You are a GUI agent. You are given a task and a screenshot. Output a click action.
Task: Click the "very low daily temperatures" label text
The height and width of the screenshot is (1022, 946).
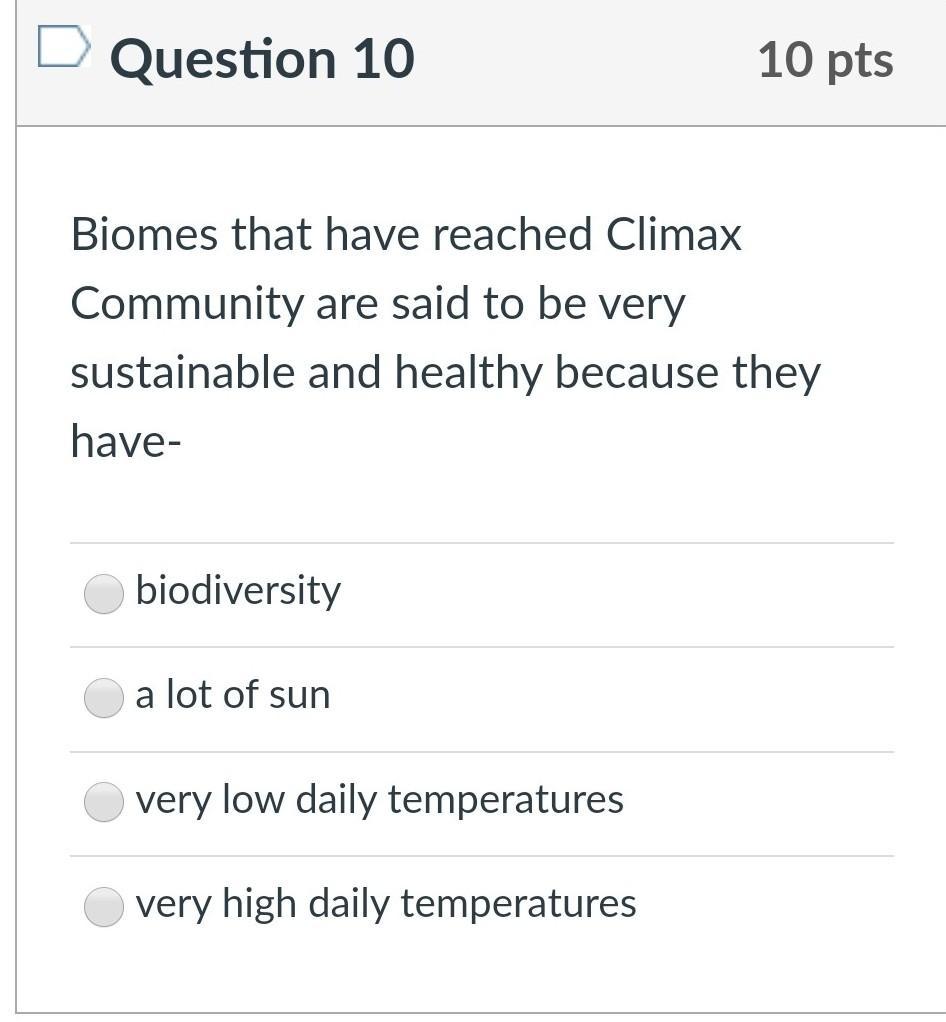click(x=379, y=799)
